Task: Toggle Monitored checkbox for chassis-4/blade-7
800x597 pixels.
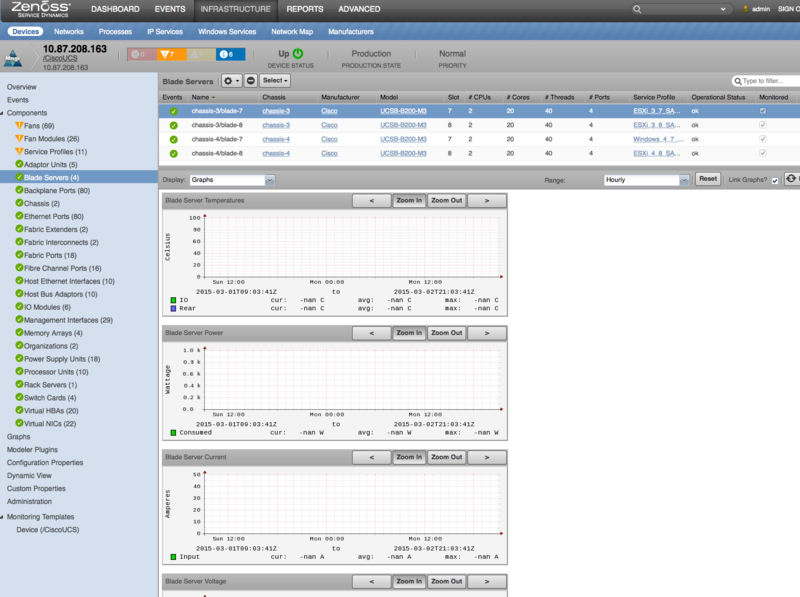Action: (x=763, y=139)
